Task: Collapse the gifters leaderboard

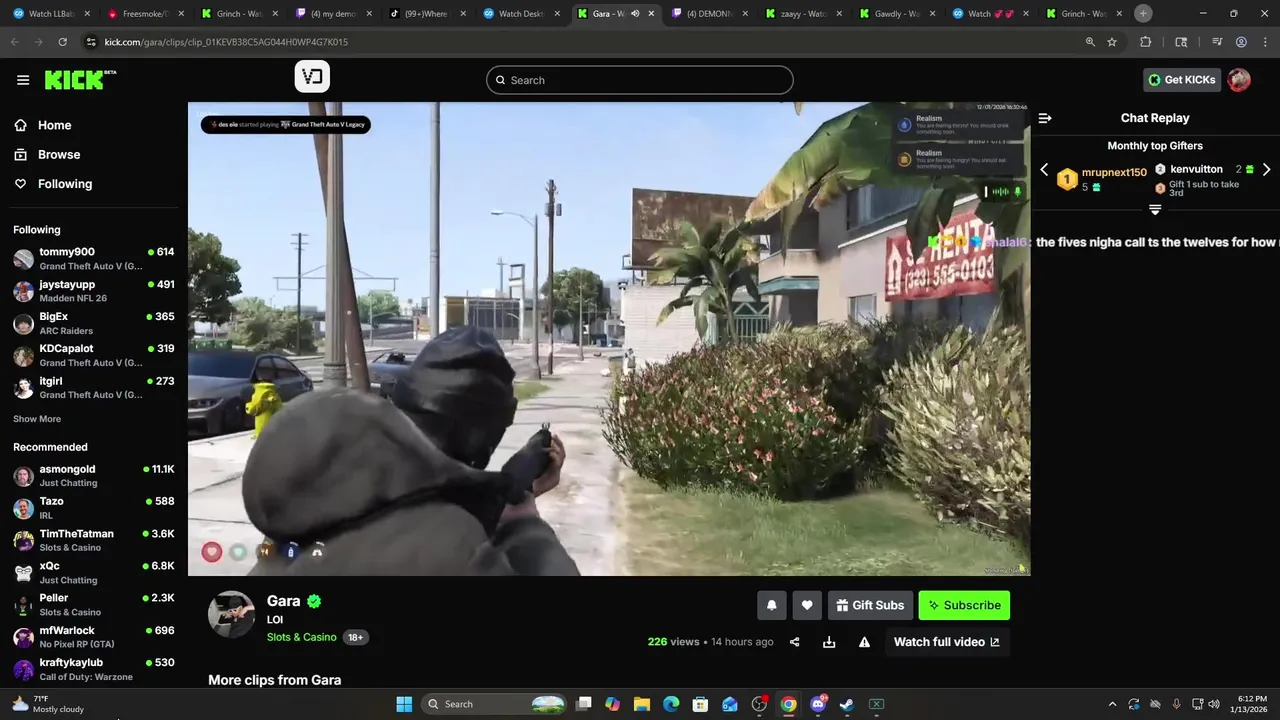Action: tap(1155, 210)
